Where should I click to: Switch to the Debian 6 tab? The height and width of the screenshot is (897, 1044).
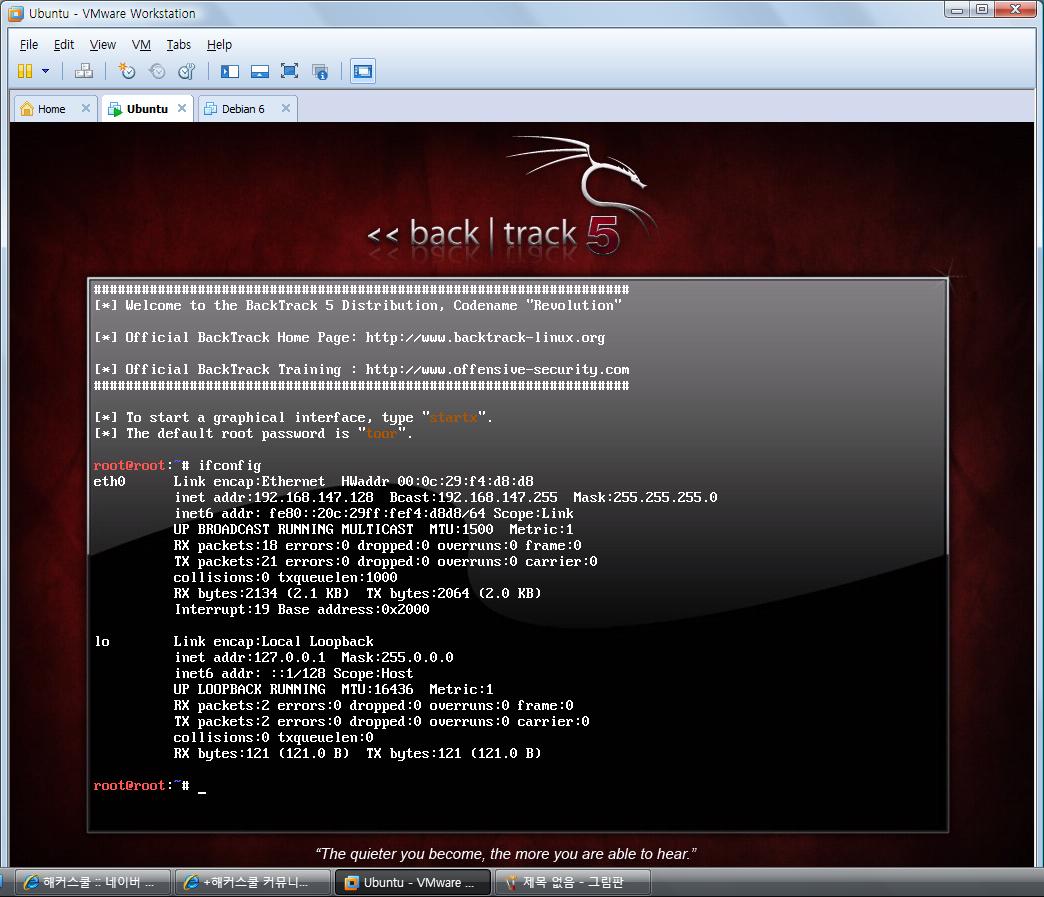(243, 109)
